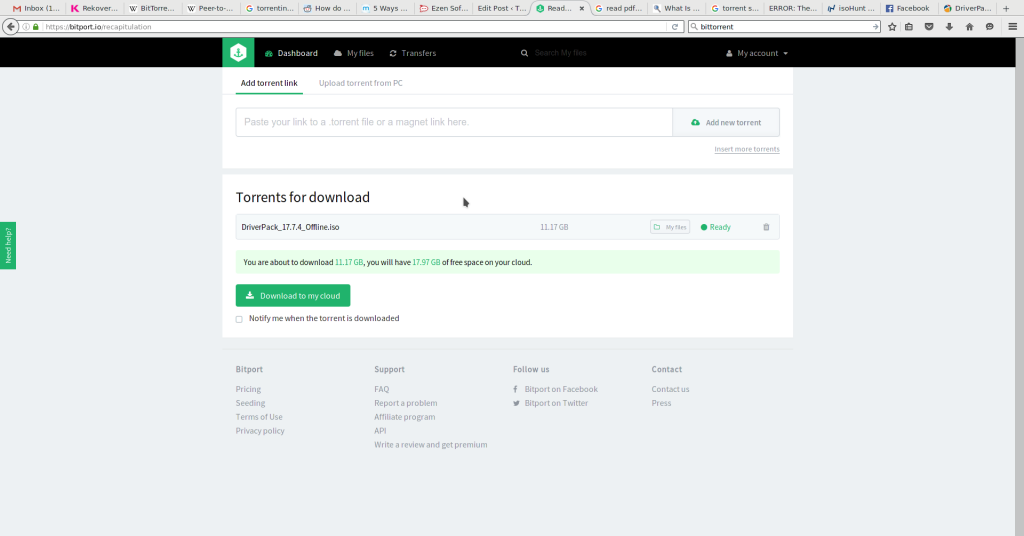Switch to the Rekover... browser tab

(x=94, y=8)
